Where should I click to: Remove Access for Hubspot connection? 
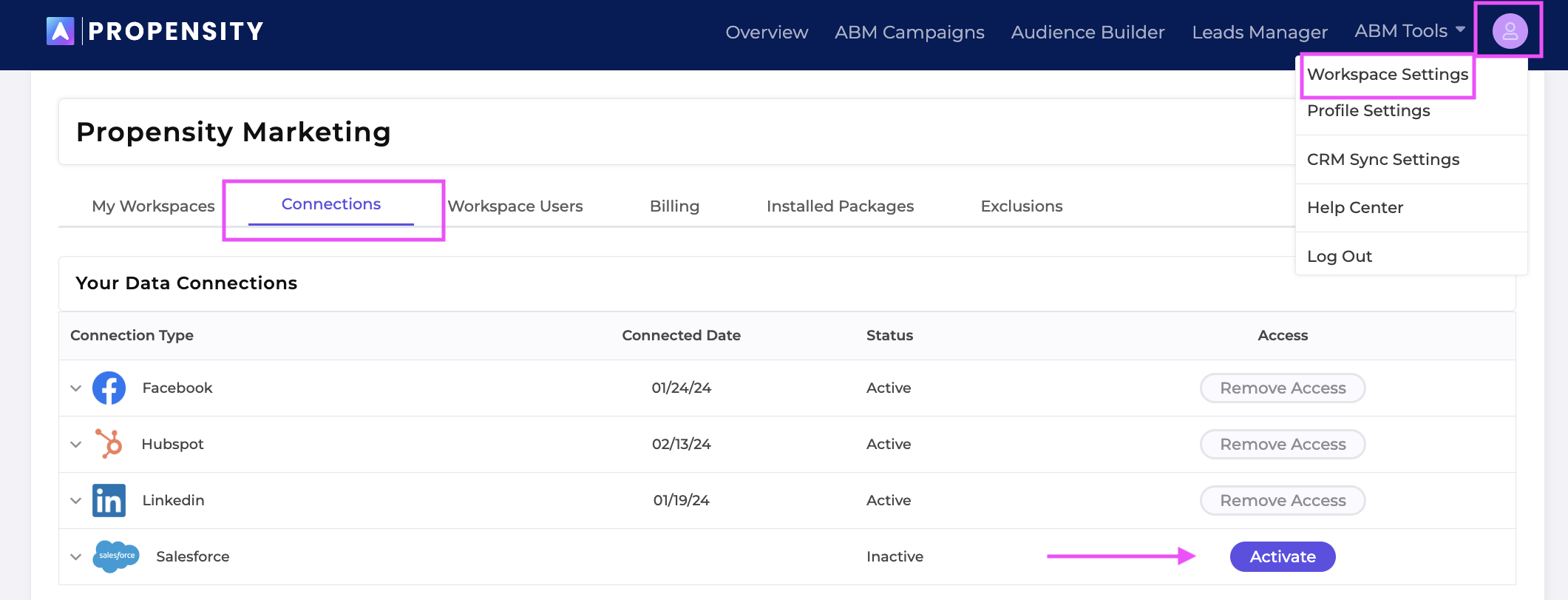[1283, 444]
